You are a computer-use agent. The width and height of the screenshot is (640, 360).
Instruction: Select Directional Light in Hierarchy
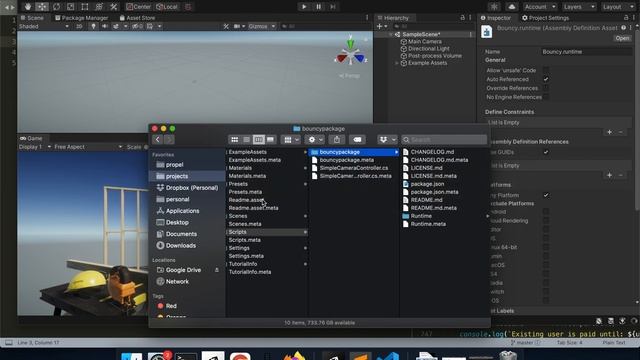(x=429, y=49)
